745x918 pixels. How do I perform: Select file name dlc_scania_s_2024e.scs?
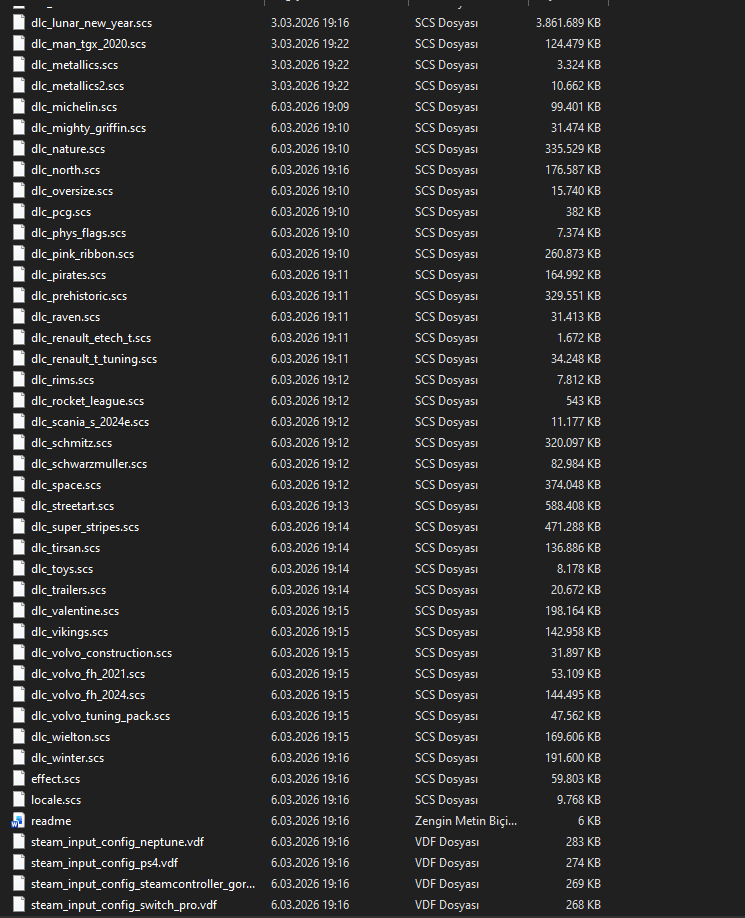point(90,422)
